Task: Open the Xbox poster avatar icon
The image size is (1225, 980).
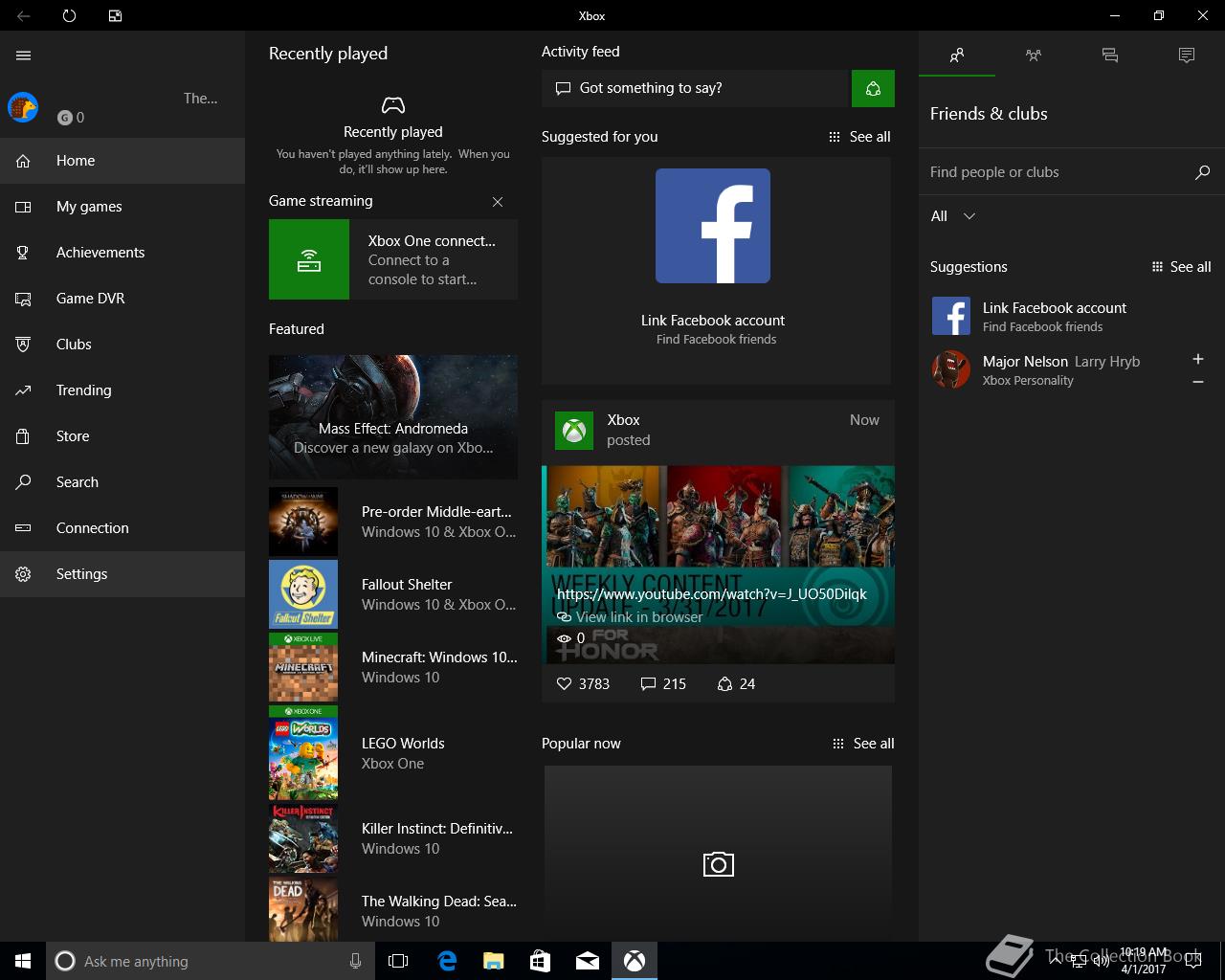Action: click(574, 431)
